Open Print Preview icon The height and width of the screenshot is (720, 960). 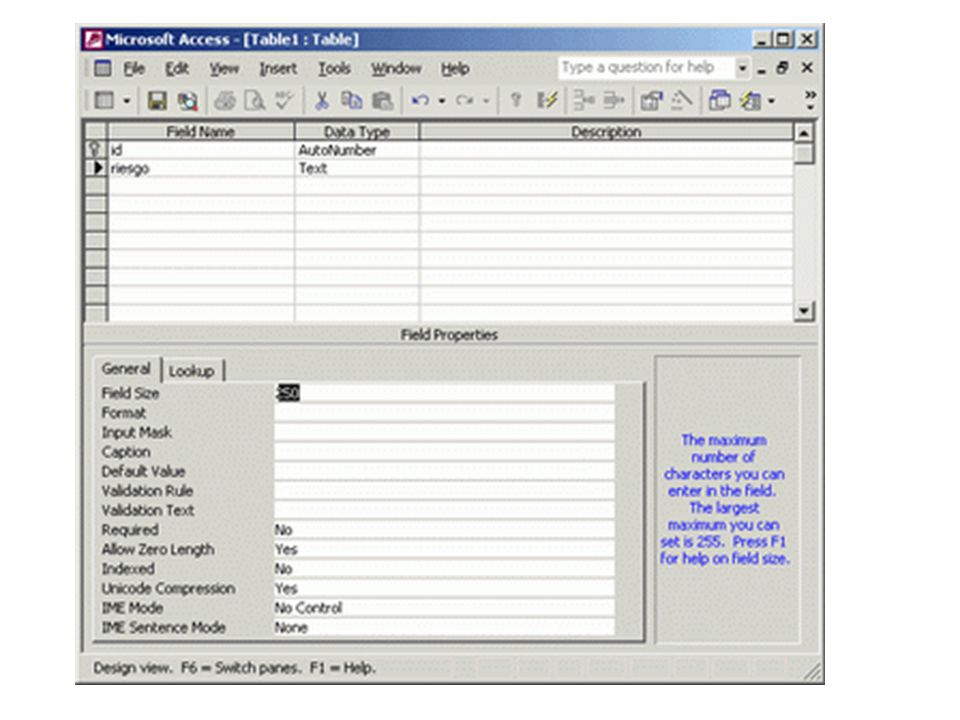click(x=254, y=100)
